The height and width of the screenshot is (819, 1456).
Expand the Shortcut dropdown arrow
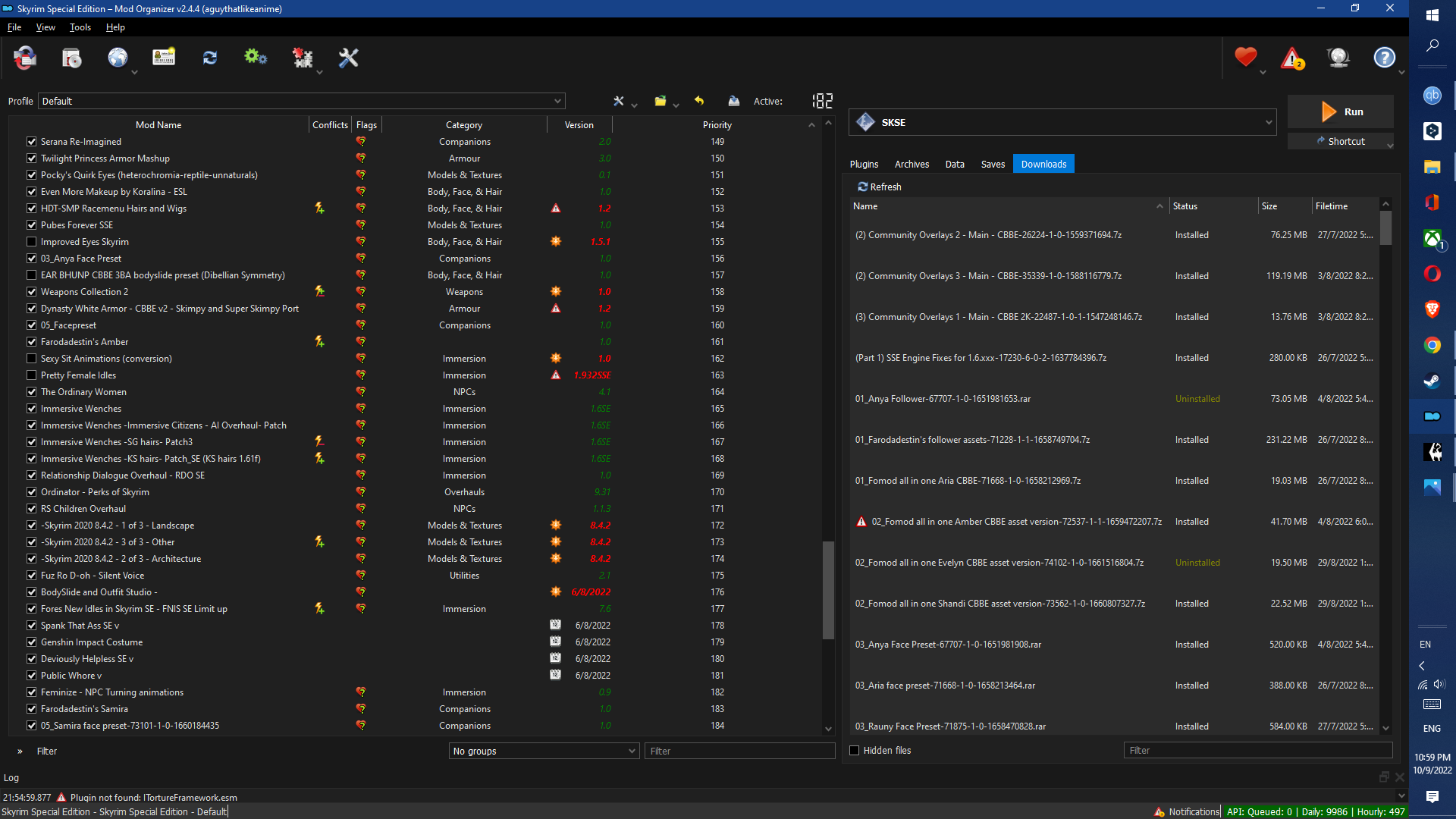point(1389,145)
